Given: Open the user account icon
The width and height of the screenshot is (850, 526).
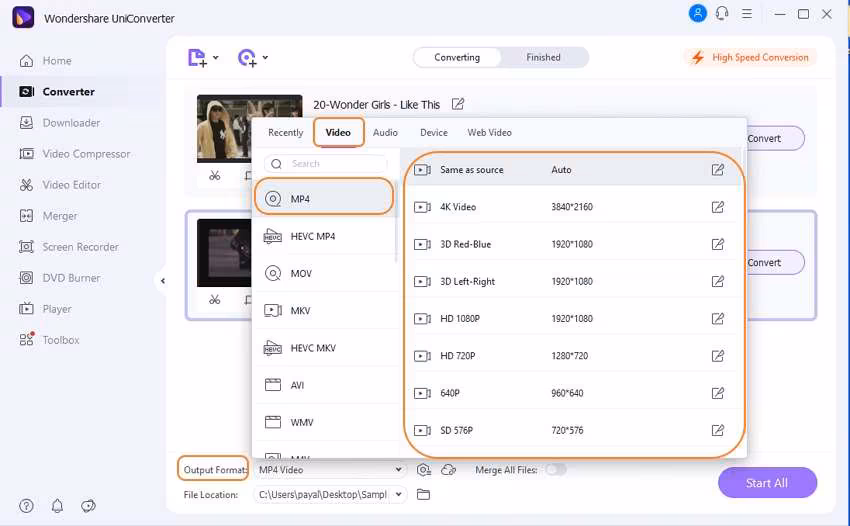Looking at the screenshot, I should pyautogui.click(x=698, y=14).
